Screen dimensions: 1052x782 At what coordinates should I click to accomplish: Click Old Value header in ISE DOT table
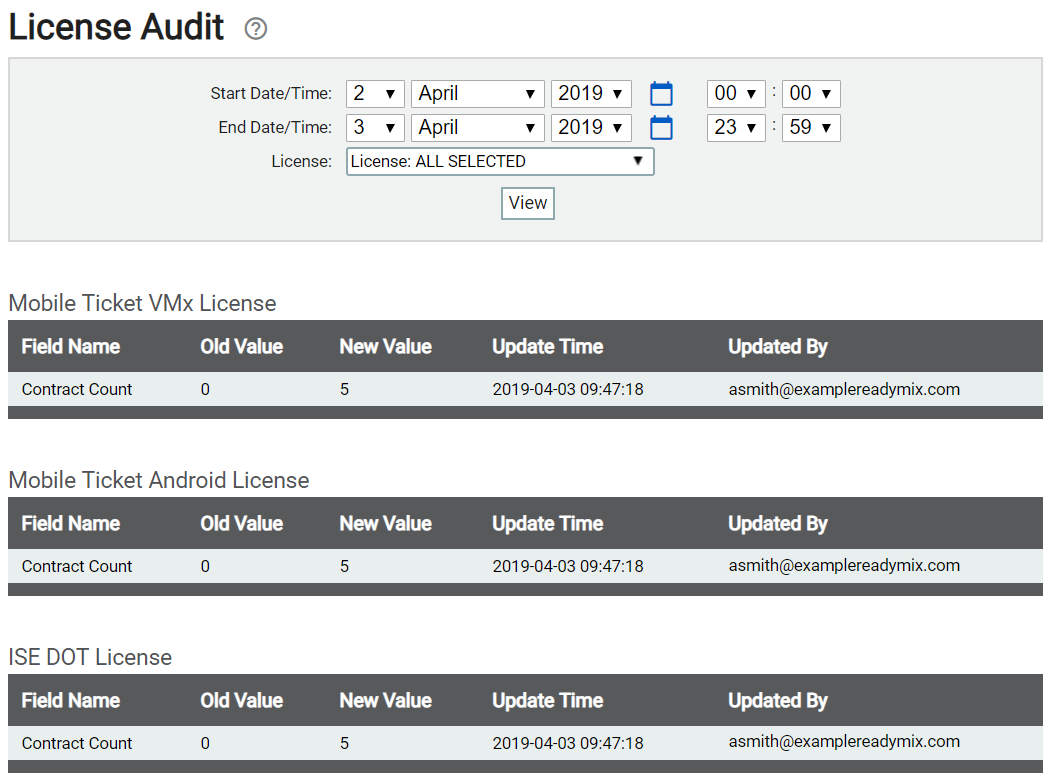click(242, 700)
